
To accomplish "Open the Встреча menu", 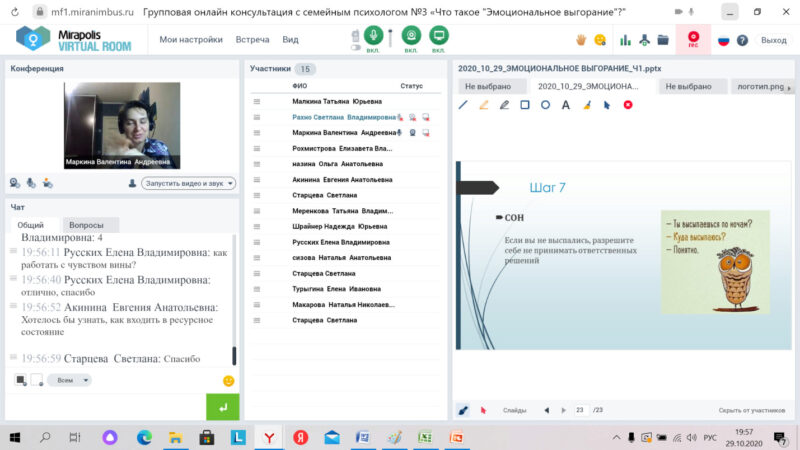I will click(x=253, y=39).
